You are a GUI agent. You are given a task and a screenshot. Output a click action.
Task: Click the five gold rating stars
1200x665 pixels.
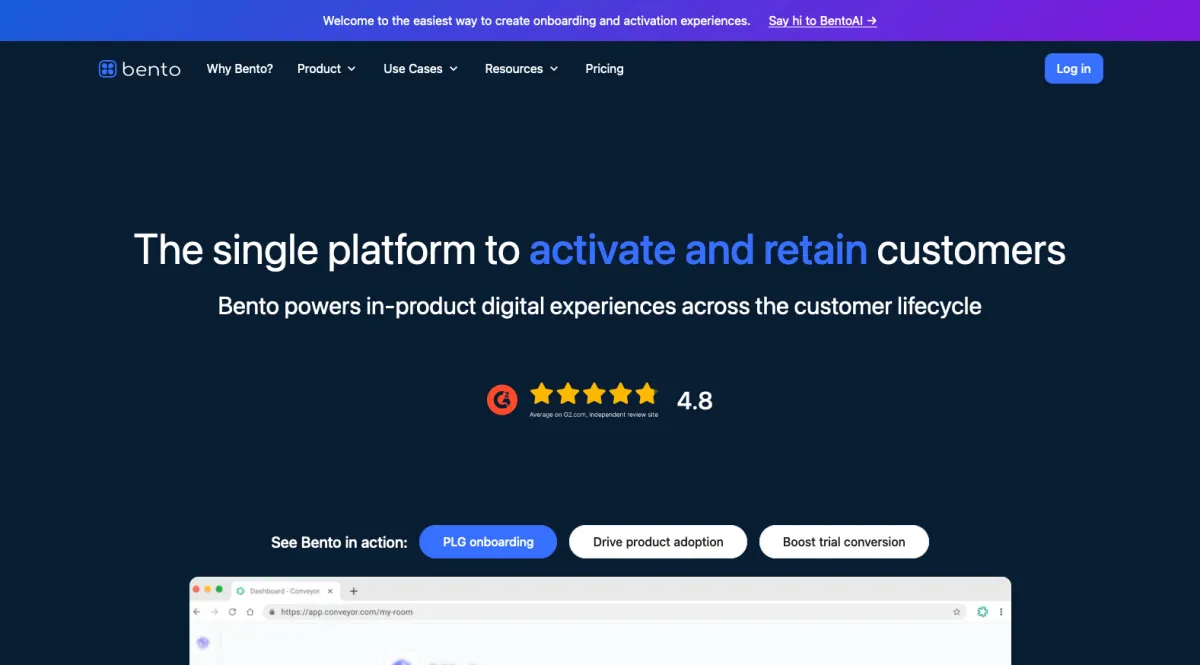pyautogui.click(x=594, y=393)
